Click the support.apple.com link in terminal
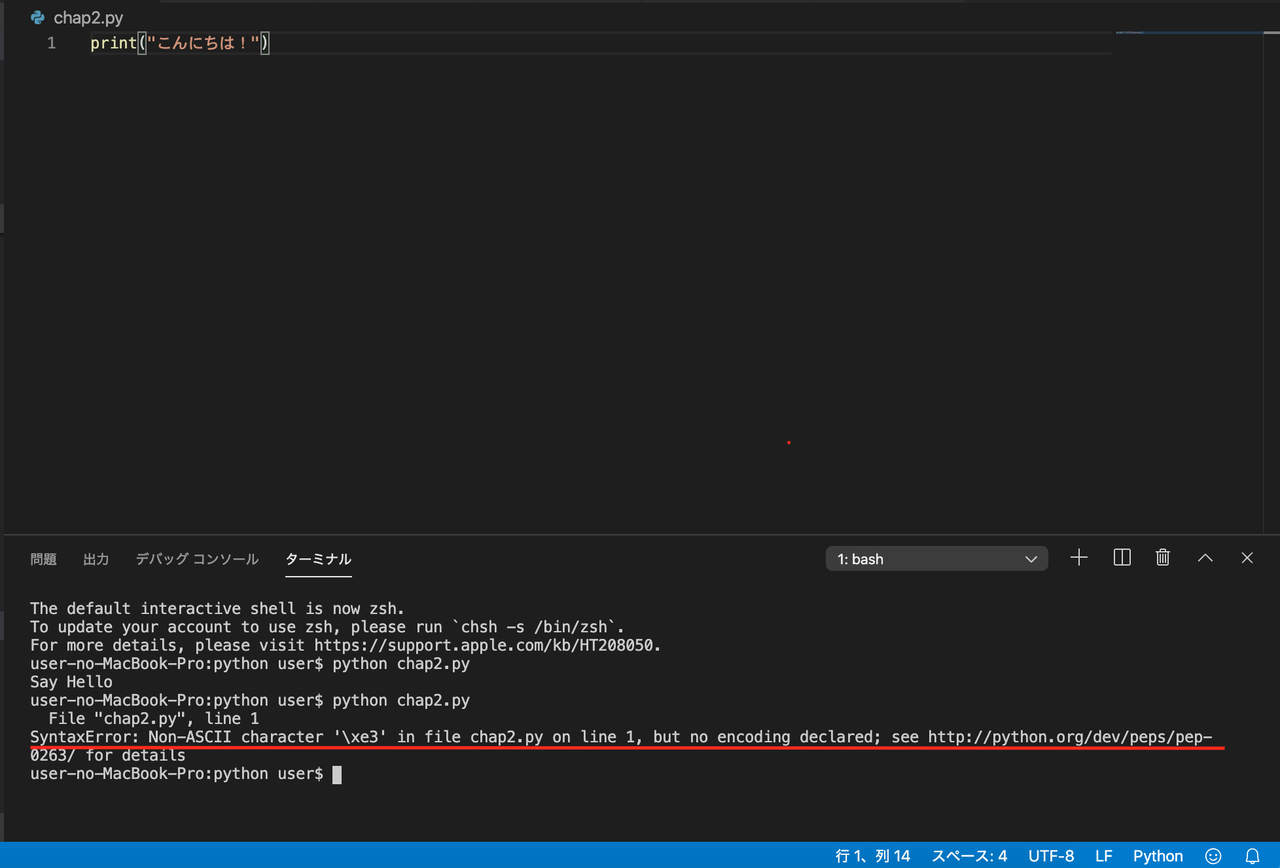This screenshot has height=868, width=1280. click(487, 645)
